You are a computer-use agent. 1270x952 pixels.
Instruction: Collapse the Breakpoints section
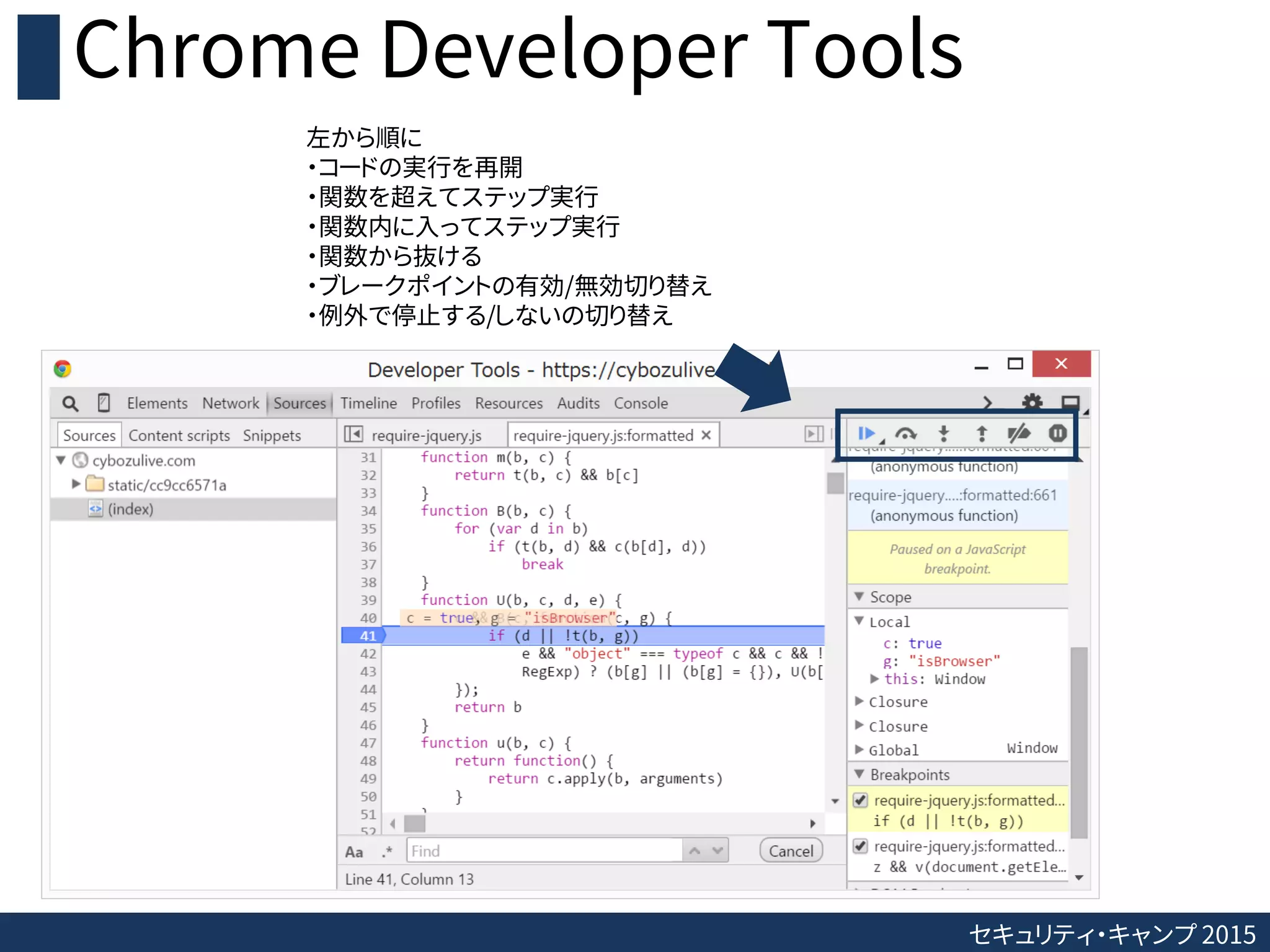pos(859,773)
